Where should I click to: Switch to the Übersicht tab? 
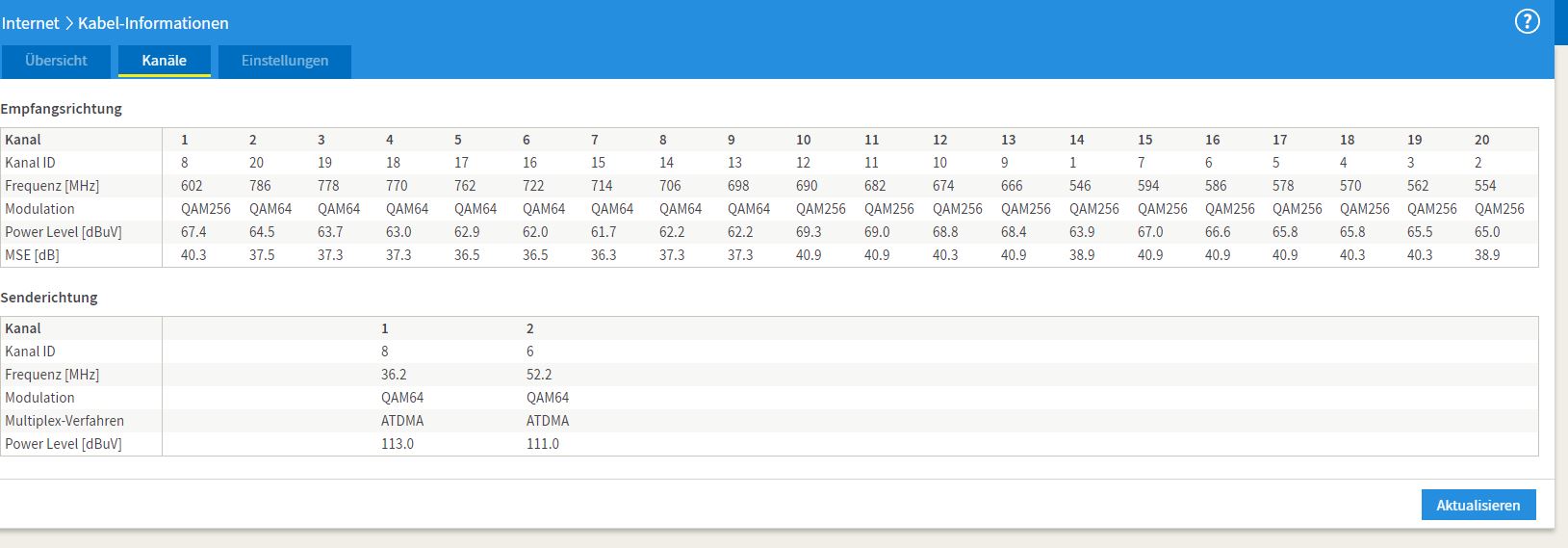(56, 61)
